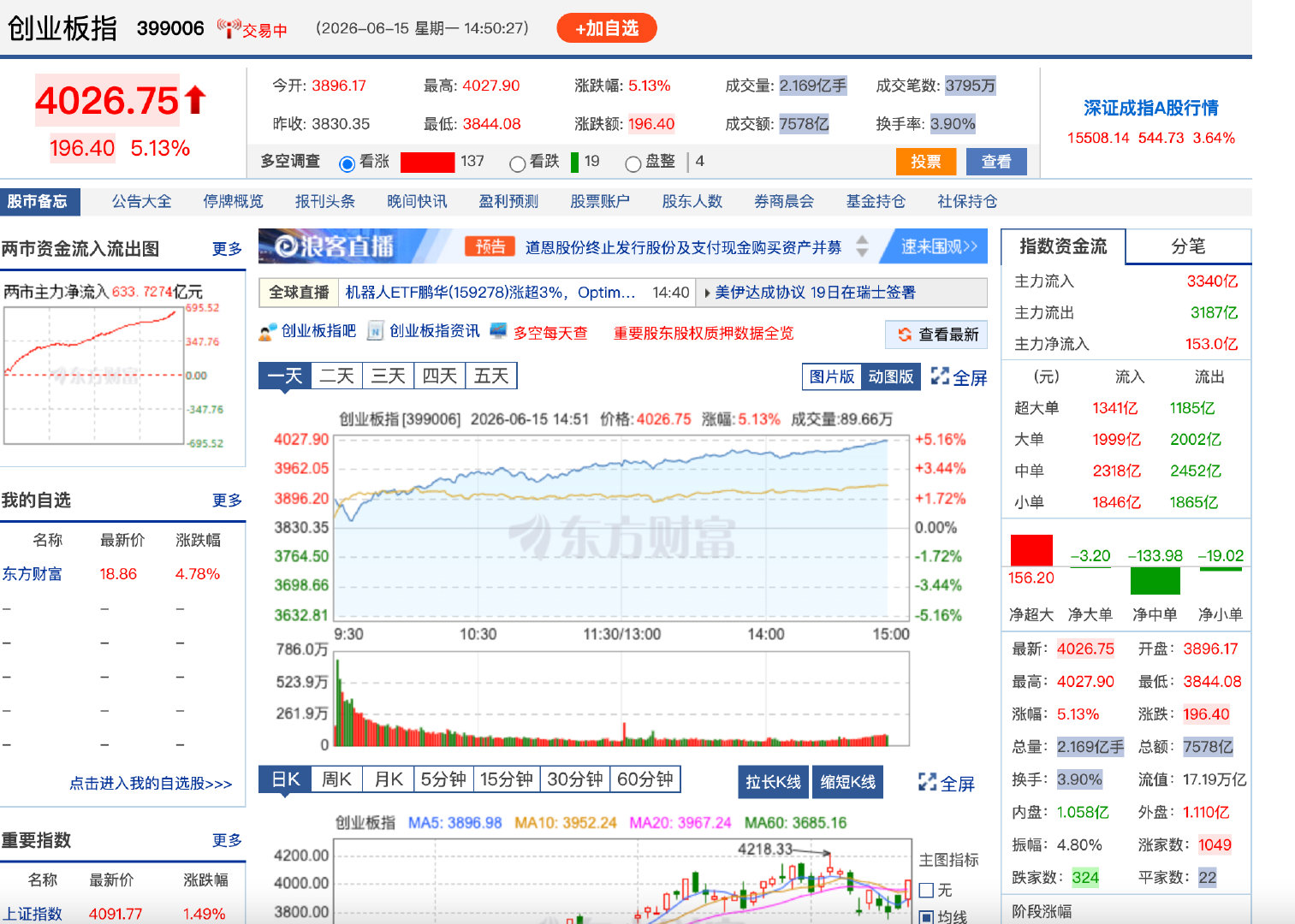Open 更多 for 两市资金流入流出图

click(x=227, y=249)
